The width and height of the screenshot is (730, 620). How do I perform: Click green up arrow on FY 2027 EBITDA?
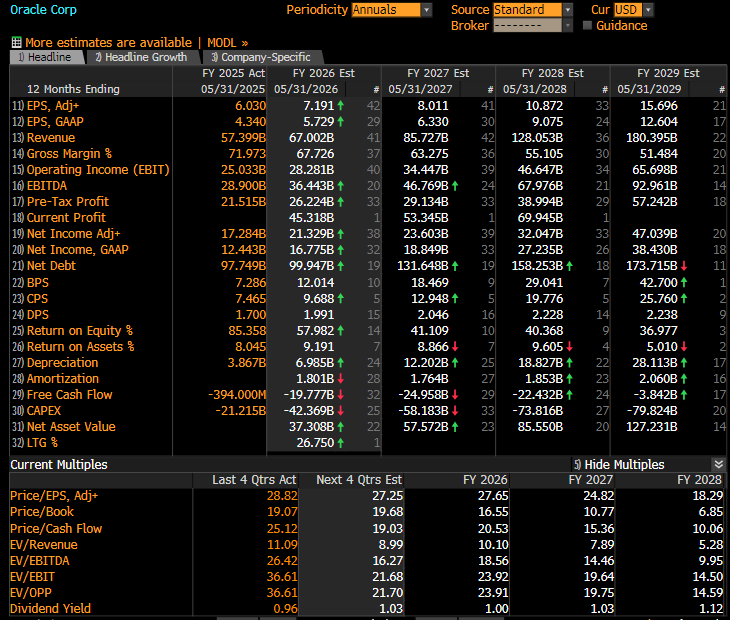456,185
